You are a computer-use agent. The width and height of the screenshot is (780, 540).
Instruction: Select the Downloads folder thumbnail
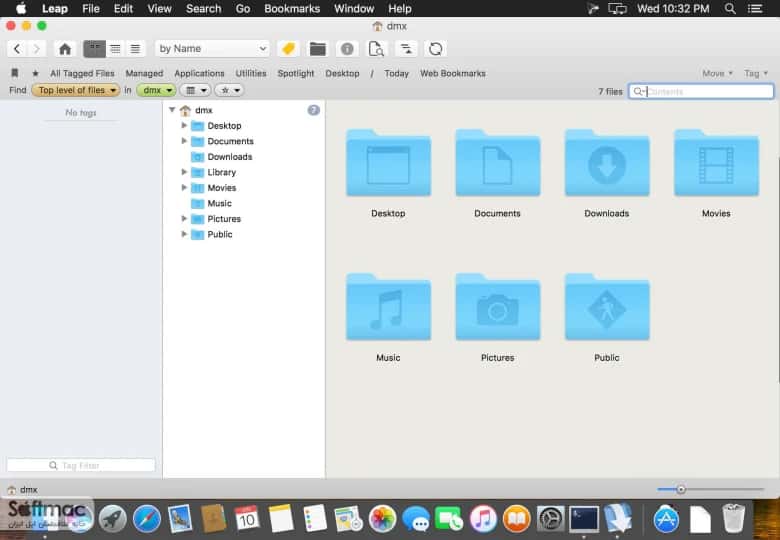[607, 174]
